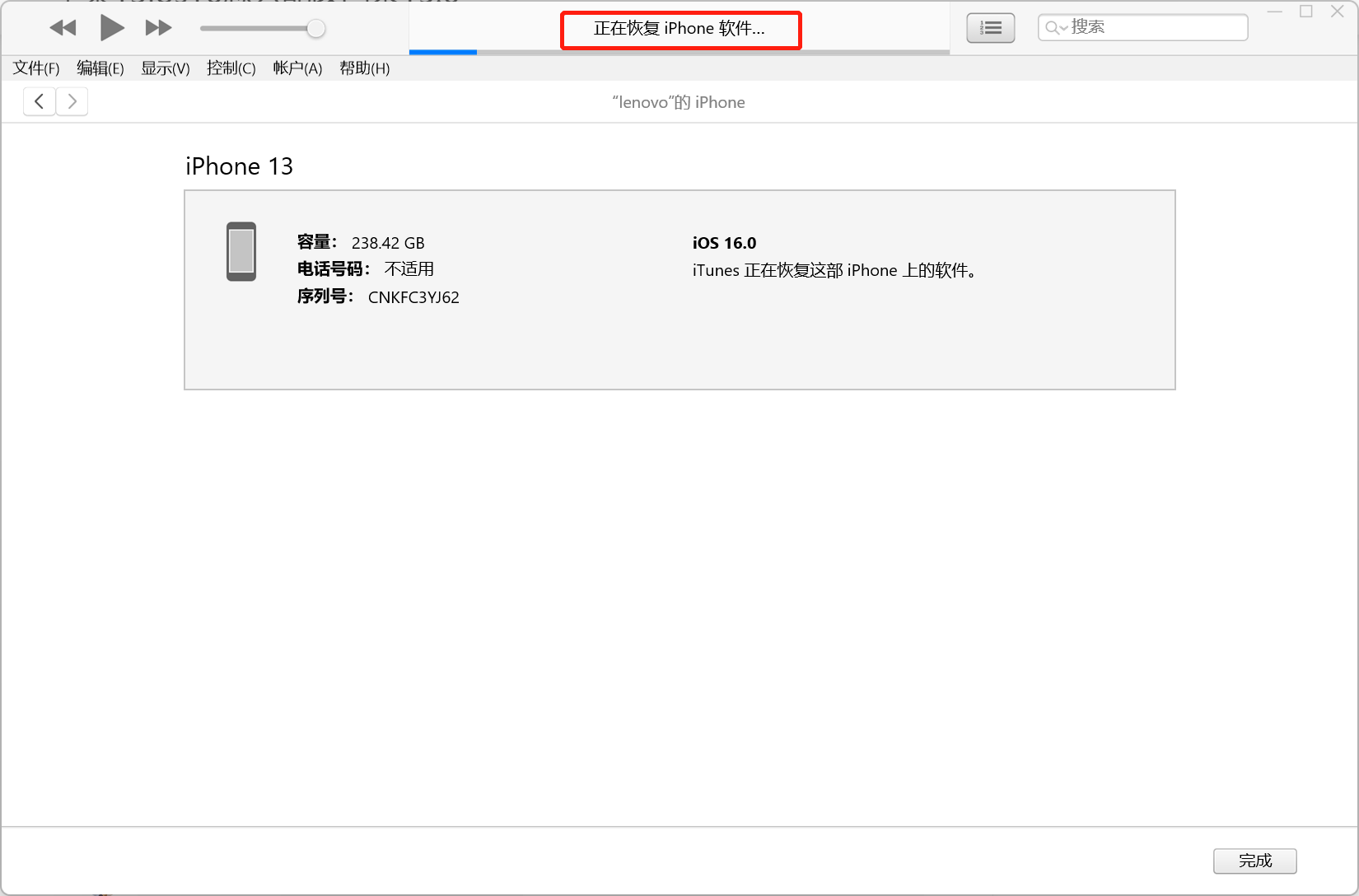This screenshot has height=896, width=1359.
Task: Open the 控制(C) menu
Action: click(x=231, y=68)
